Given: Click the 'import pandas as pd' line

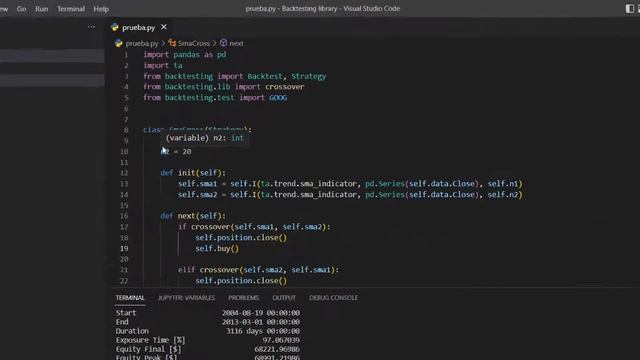Looking at the screenshot, I should click(x=184, y=55).
